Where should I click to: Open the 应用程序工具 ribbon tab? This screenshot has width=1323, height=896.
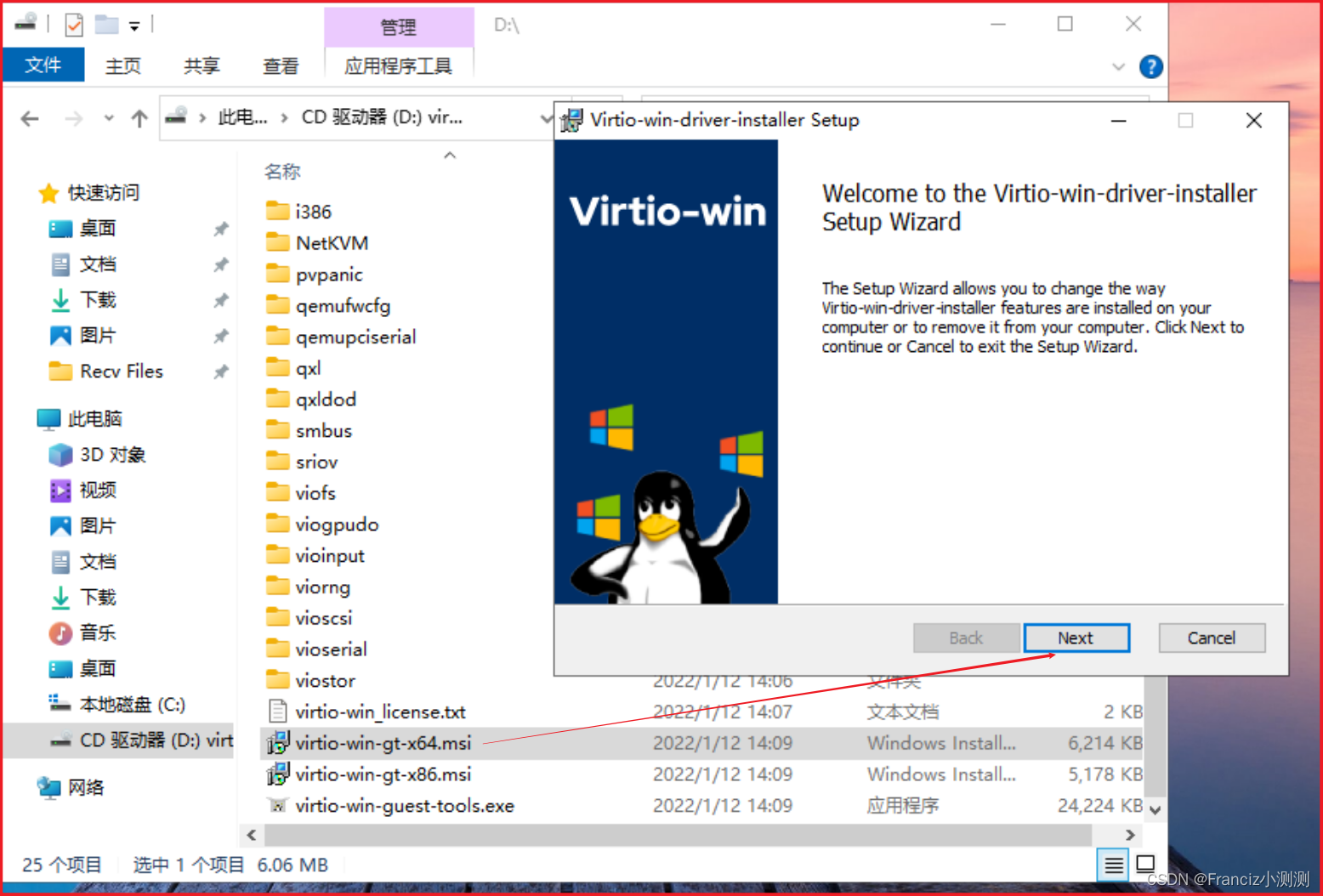(x=398, y=65)
